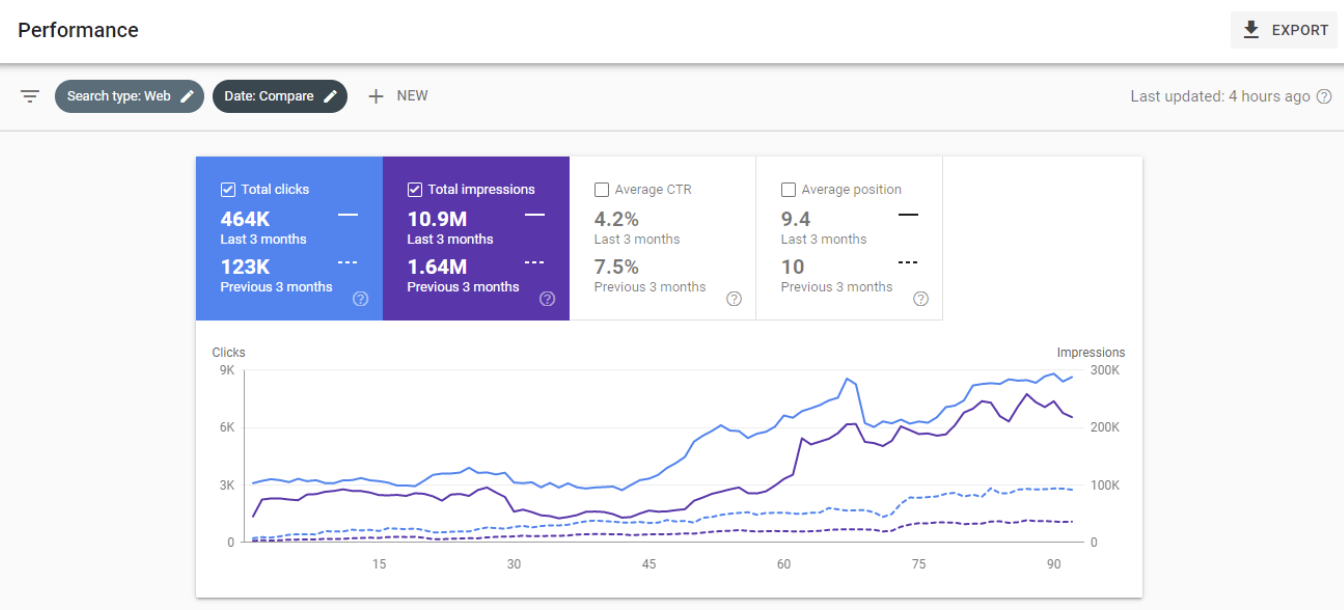Image resolution: width=1344 pixels, height=610 pixels.
Task: Open the help icon in the Average CTR card
Action: coord(734,298)
